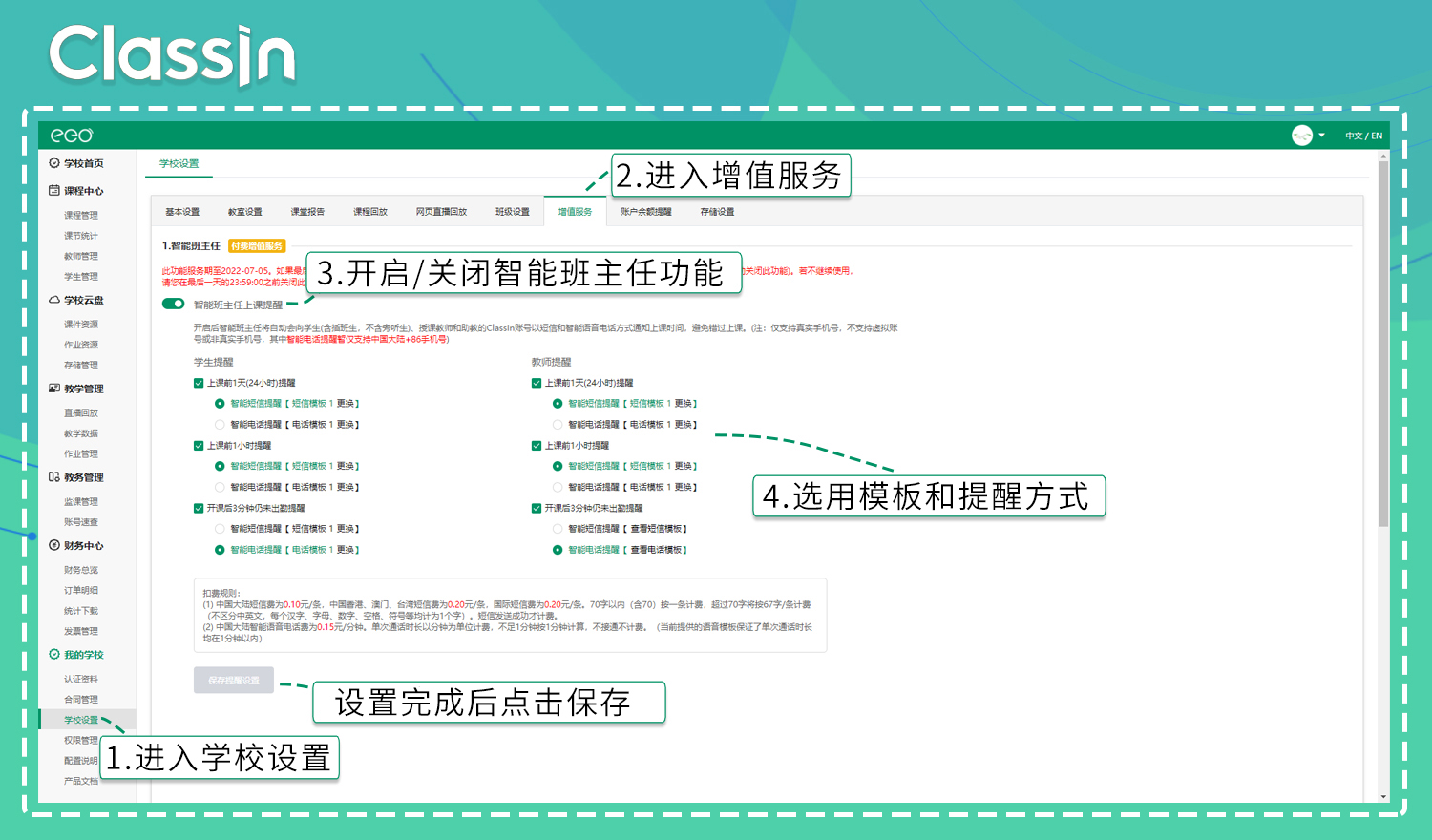Open 教学数据 in sidebar
Viewport: 1432px width, 840px height.
click(81, 433)
